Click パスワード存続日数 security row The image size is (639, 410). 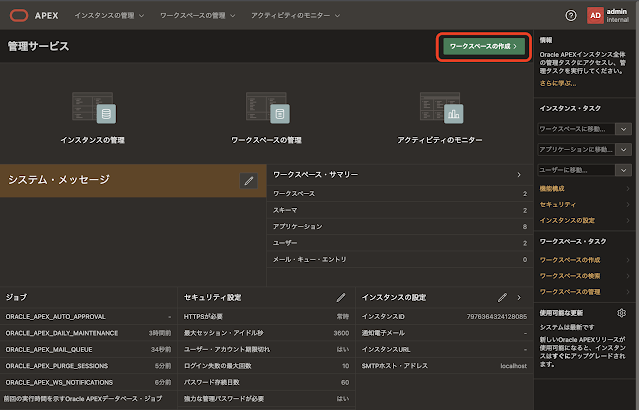point(267,382)
